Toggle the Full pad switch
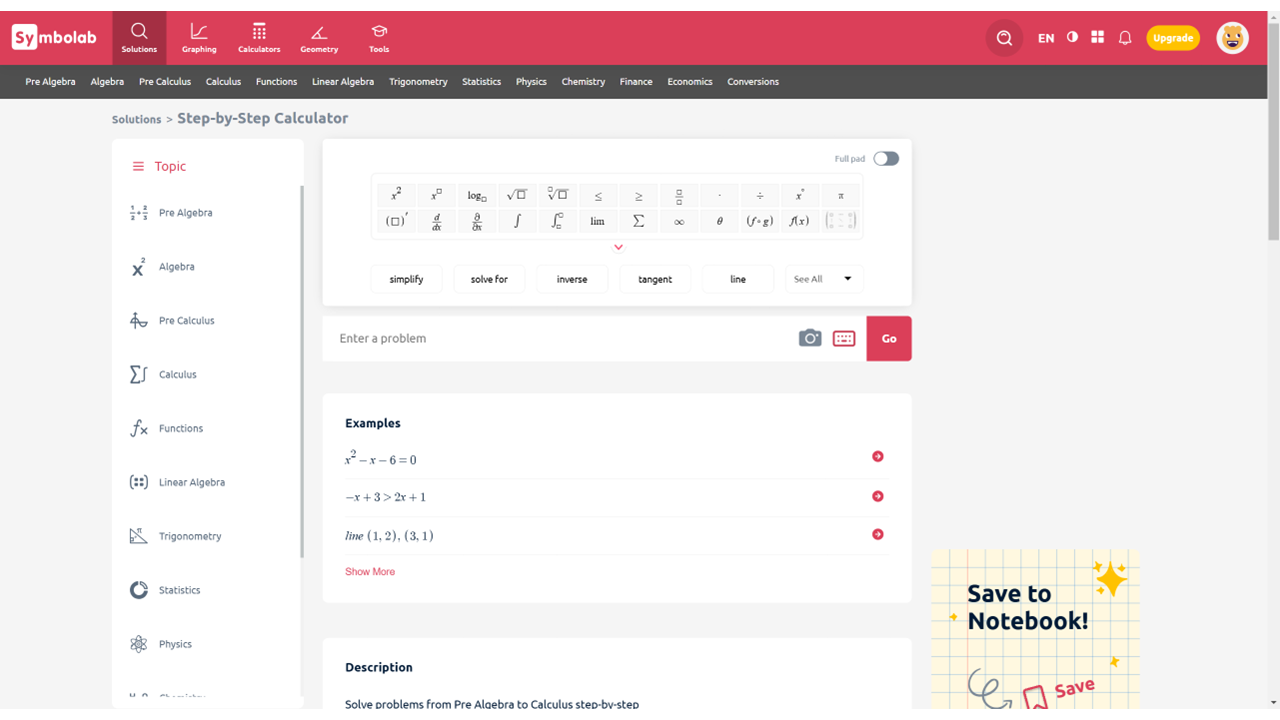The height and width of the screenshot is (720, 1280). tap(885, 158)
